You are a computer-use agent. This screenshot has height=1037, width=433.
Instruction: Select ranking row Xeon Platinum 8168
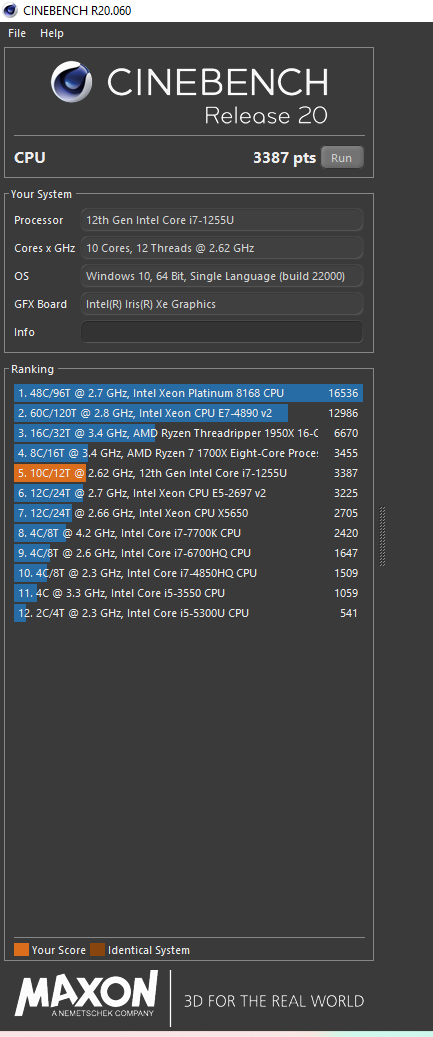(x=188, y=394)
